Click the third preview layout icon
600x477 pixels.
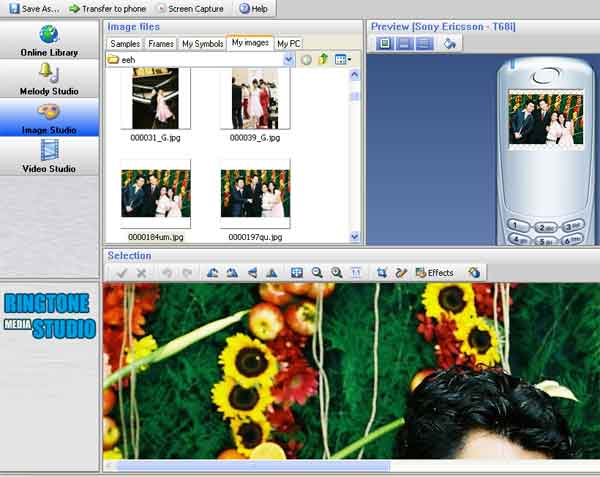click(424, 43)
